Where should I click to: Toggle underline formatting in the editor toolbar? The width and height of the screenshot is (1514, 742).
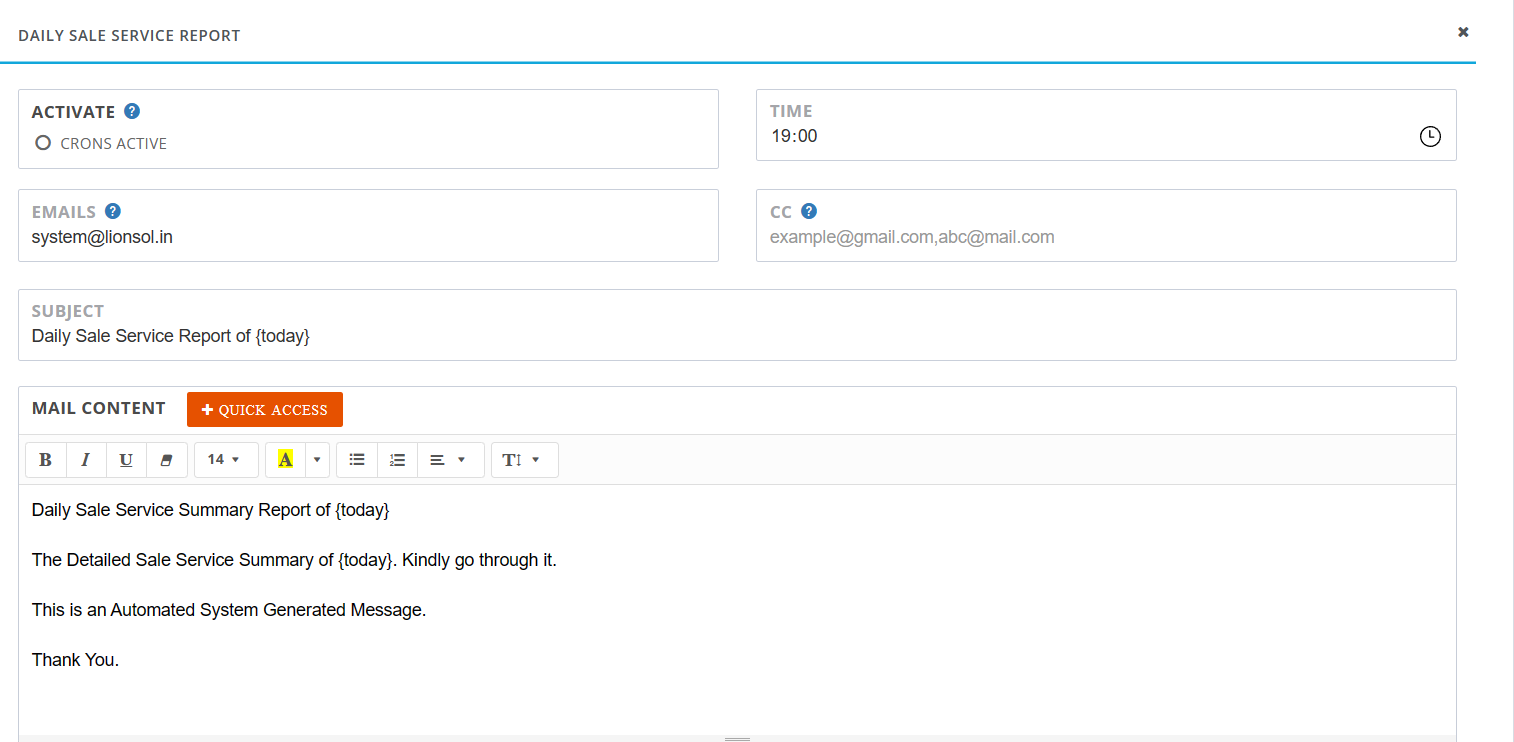(126, 460)
